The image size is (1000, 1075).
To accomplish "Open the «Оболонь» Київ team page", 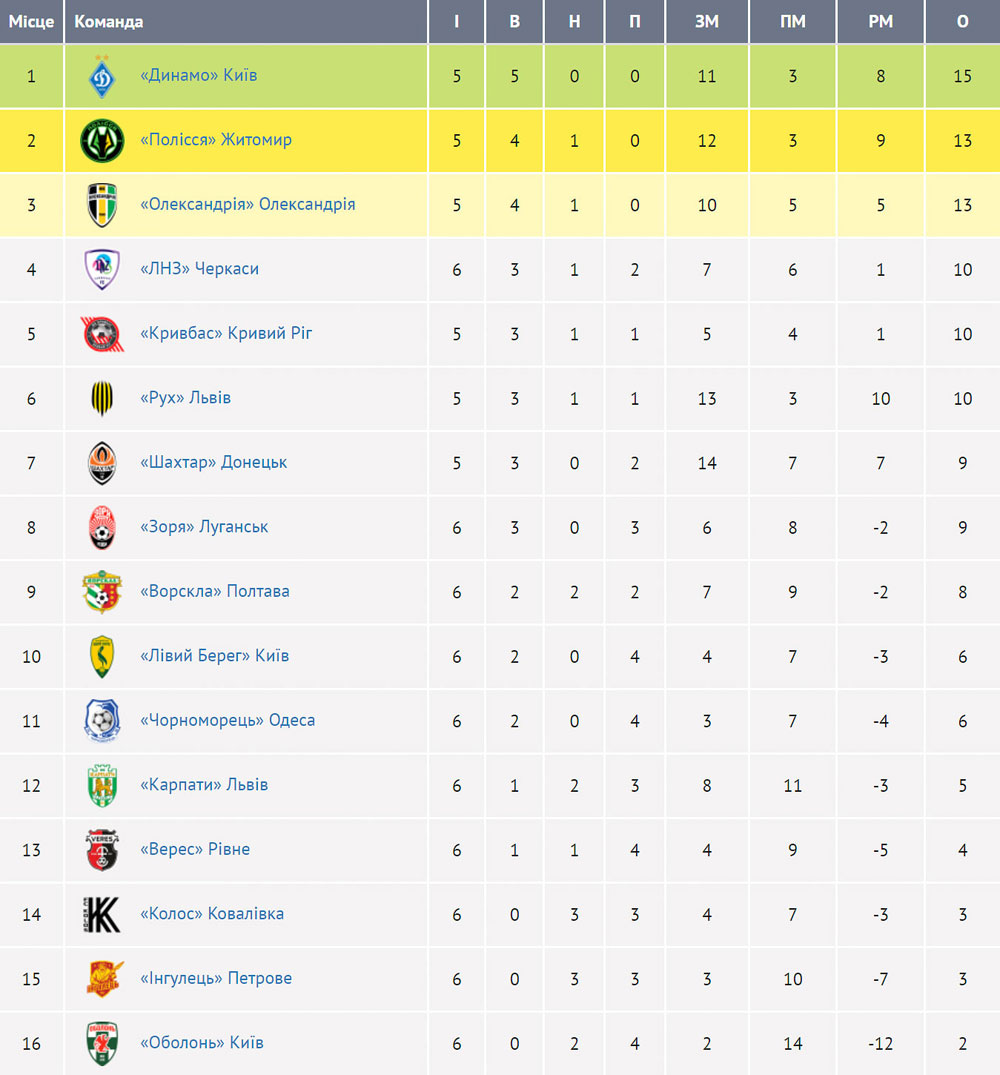I will point(202,1042).
